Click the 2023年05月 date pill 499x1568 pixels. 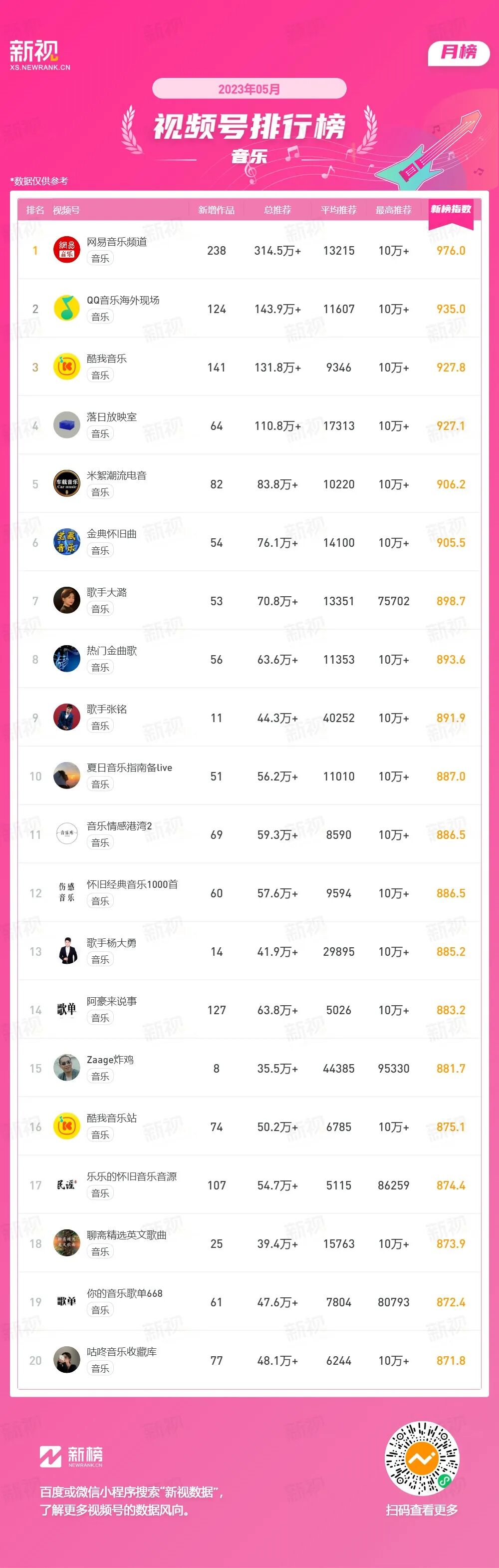[249, 89]
